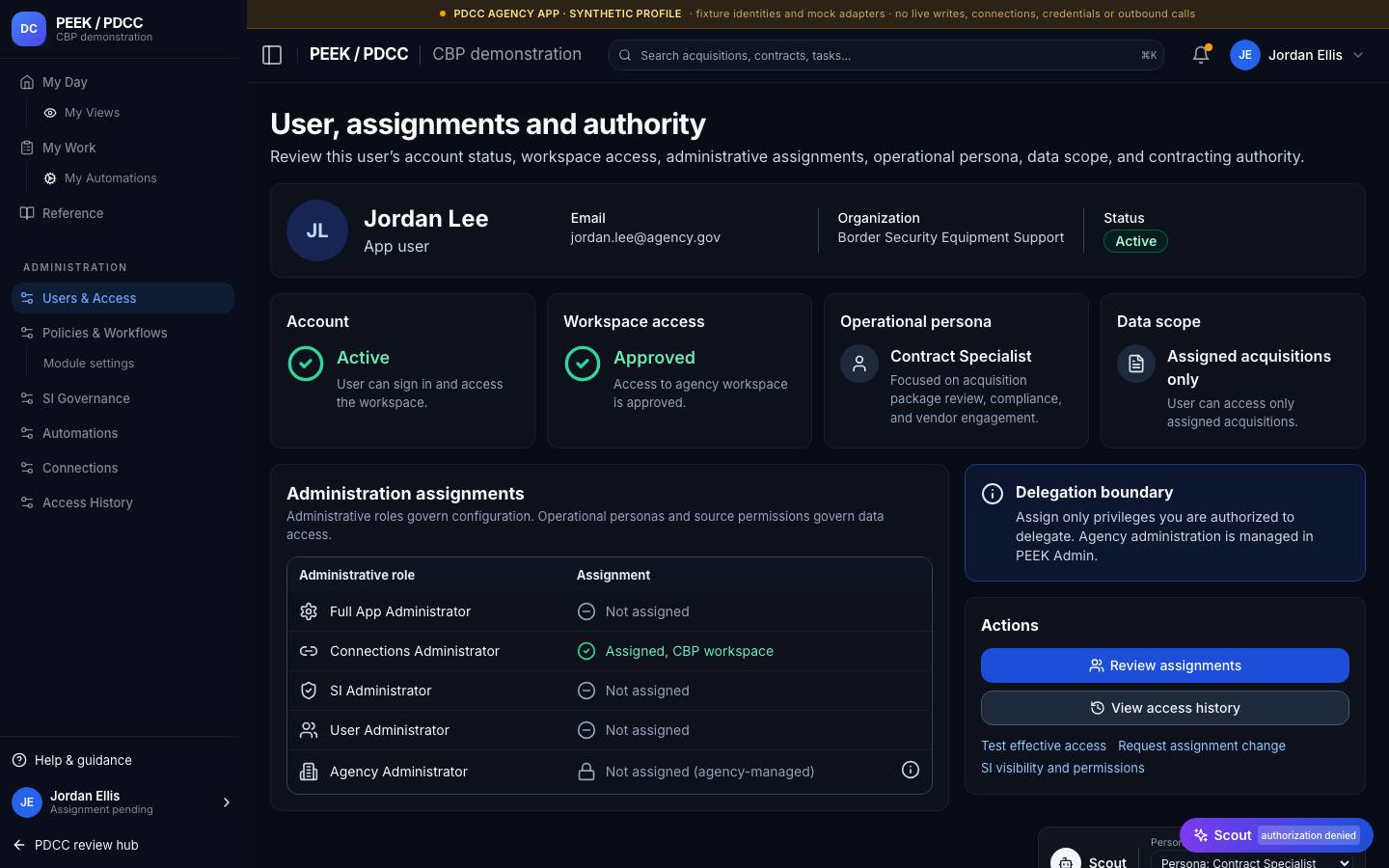Open SI visibility and permissions link
1389x868 pixels.
tap(1063, 768)
